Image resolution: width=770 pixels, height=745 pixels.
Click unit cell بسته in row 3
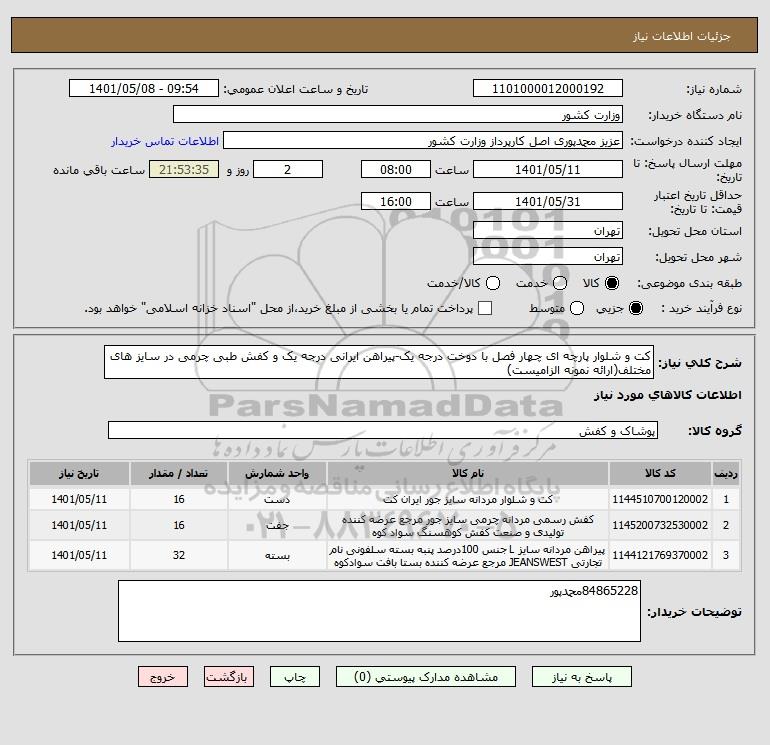(x=277, y=555)
